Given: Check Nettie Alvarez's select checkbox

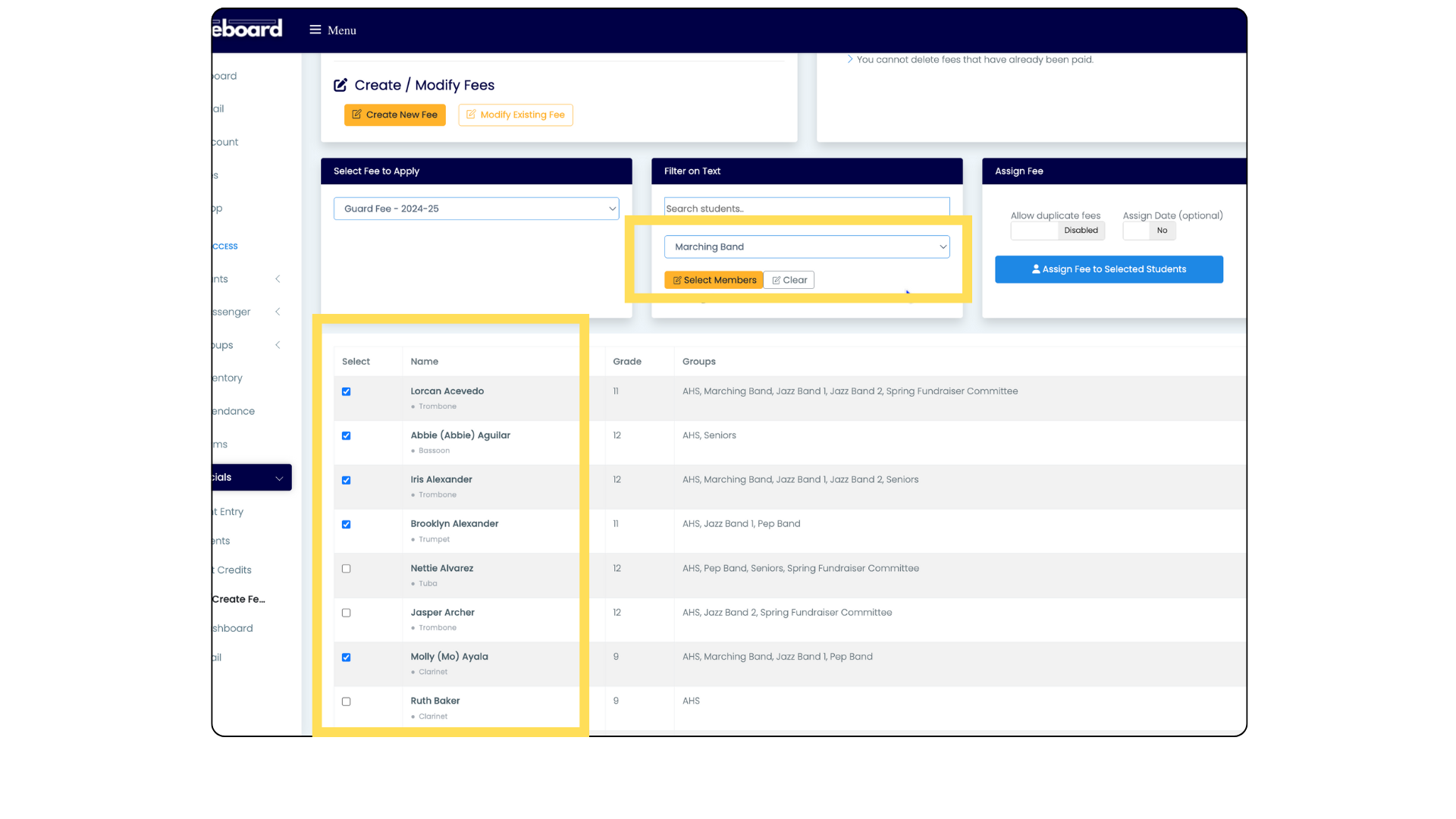Looking at the screenshot, I should point(347,569).
